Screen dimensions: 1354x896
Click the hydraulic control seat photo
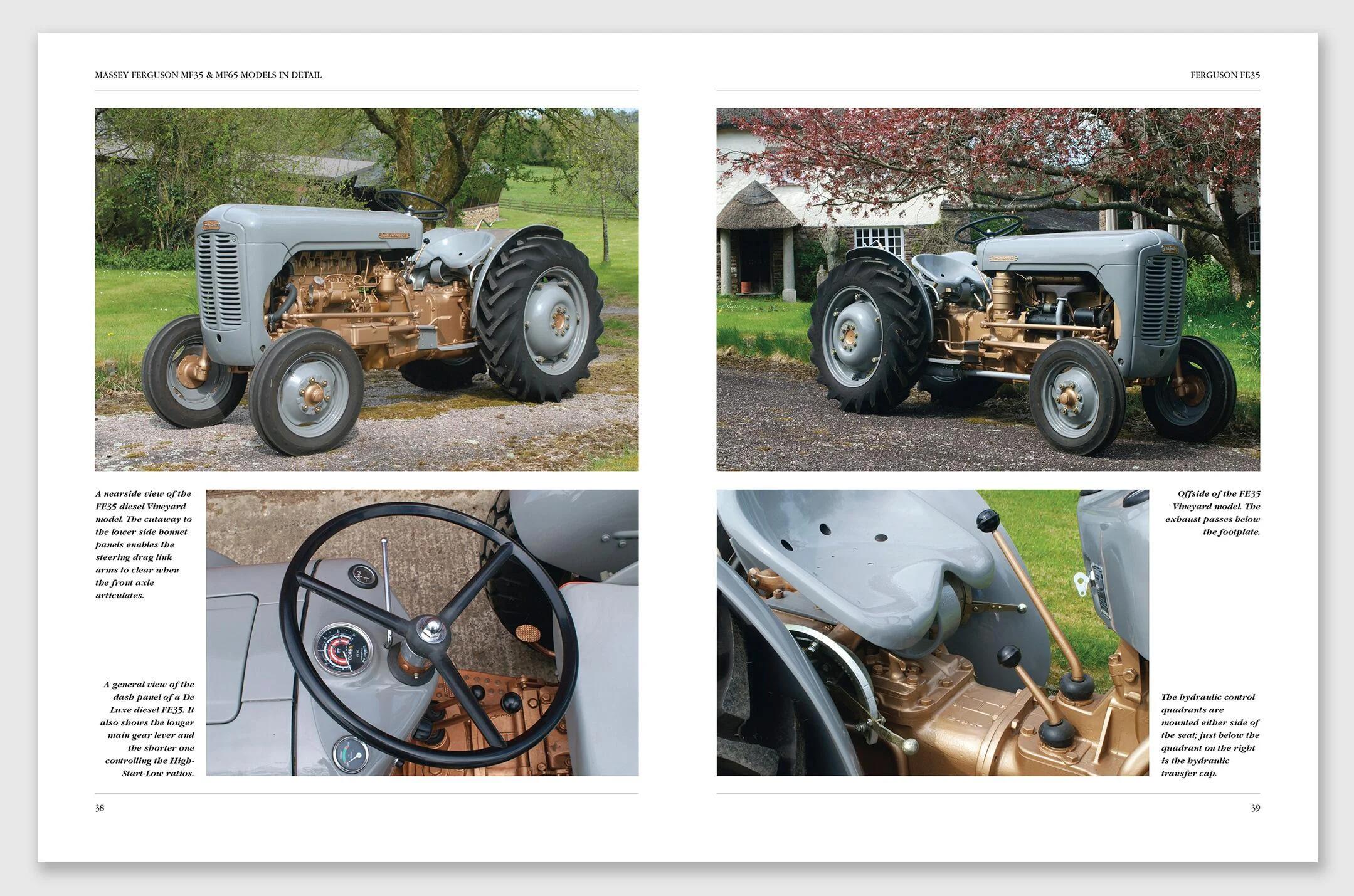coord(933,632)
